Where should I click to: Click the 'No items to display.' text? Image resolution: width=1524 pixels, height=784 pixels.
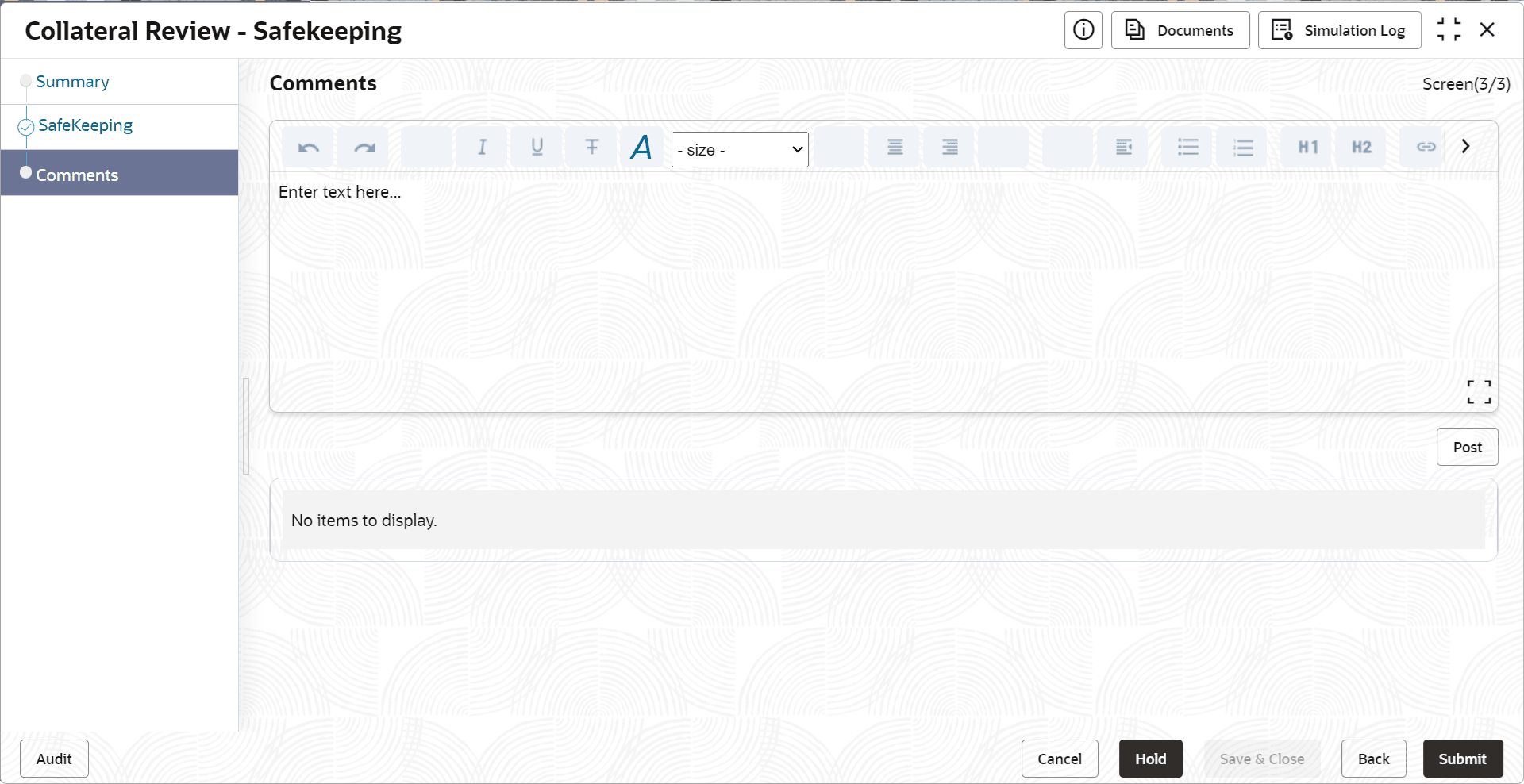(364, 521)
